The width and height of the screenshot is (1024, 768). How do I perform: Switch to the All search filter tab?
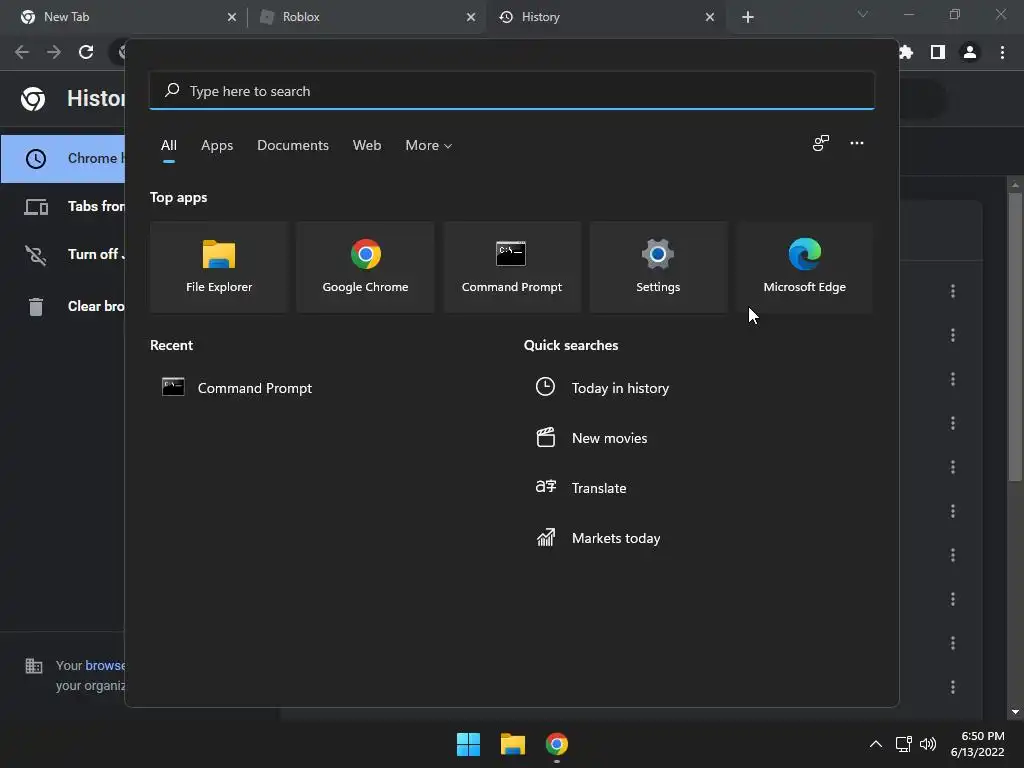pos(168,146)
